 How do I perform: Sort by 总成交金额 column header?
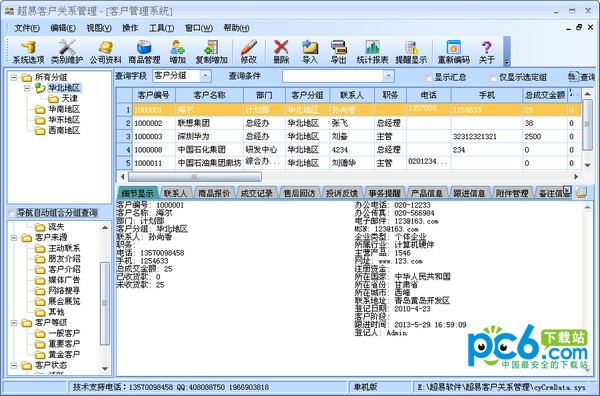tap(545, 95)
